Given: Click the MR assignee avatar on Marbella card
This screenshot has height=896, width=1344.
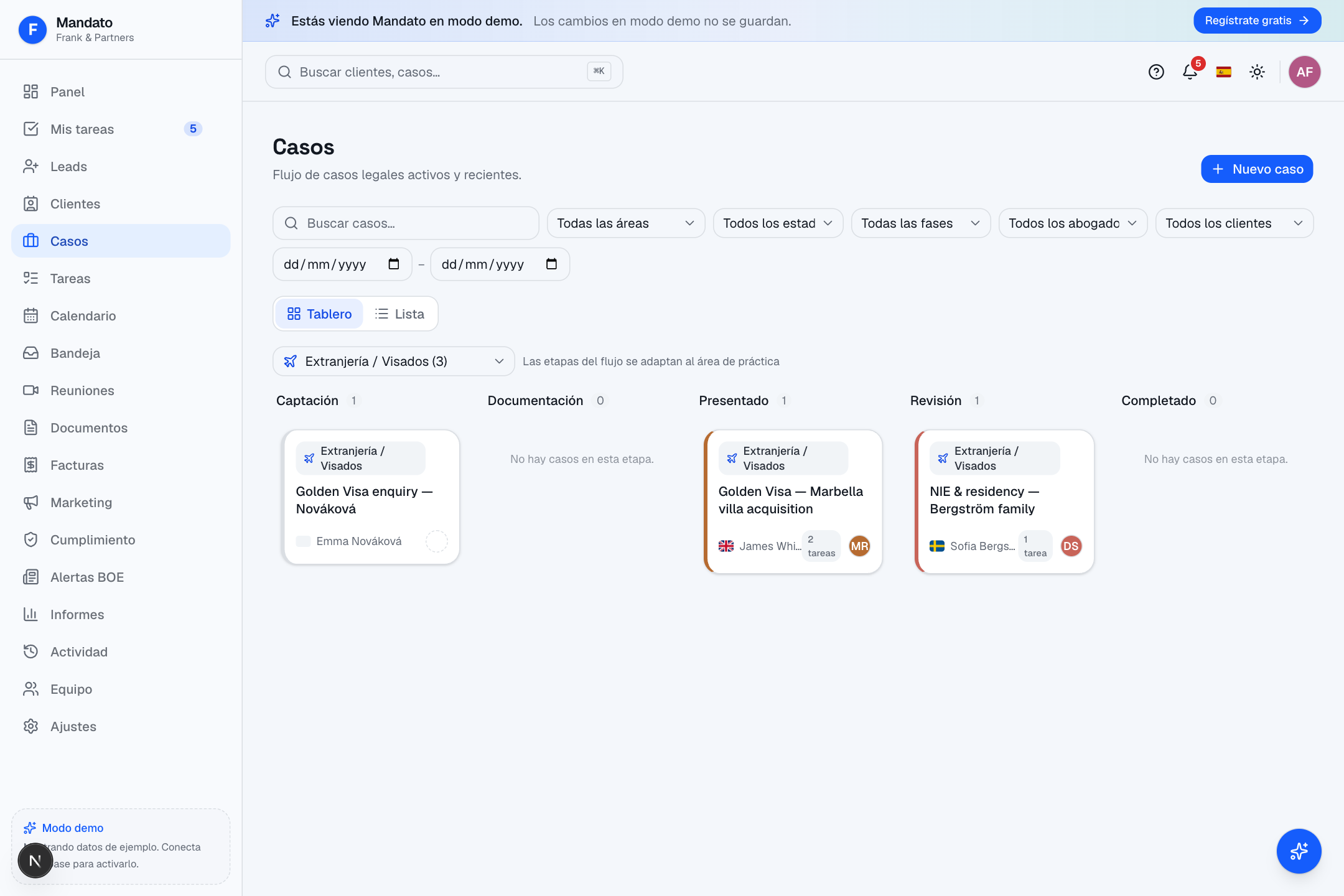Looking at the screenshot, I should click(859, 546).
